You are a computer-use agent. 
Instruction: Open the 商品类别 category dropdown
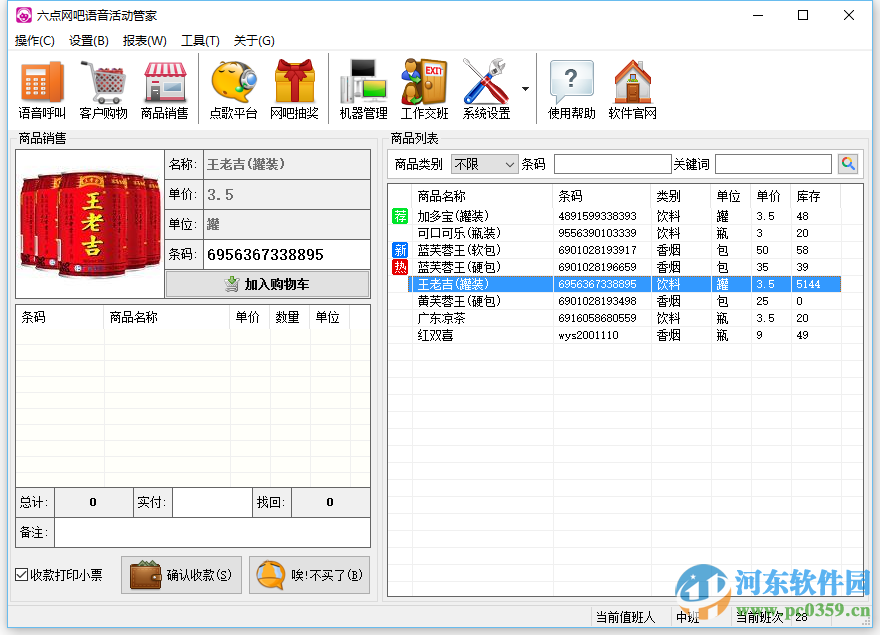tap(485, 163)
